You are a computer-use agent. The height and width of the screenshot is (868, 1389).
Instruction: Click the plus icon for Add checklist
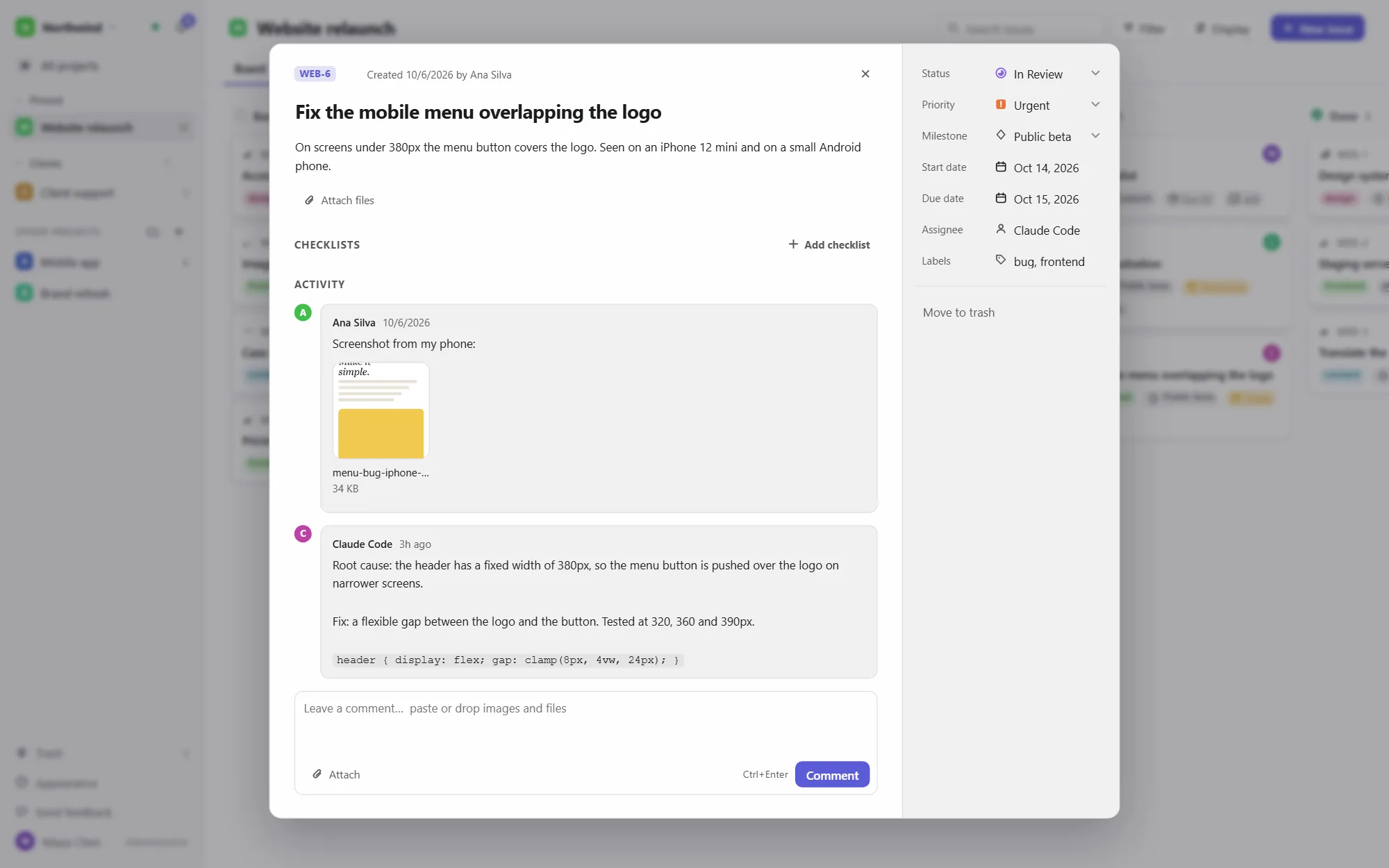tap(793, 244)
